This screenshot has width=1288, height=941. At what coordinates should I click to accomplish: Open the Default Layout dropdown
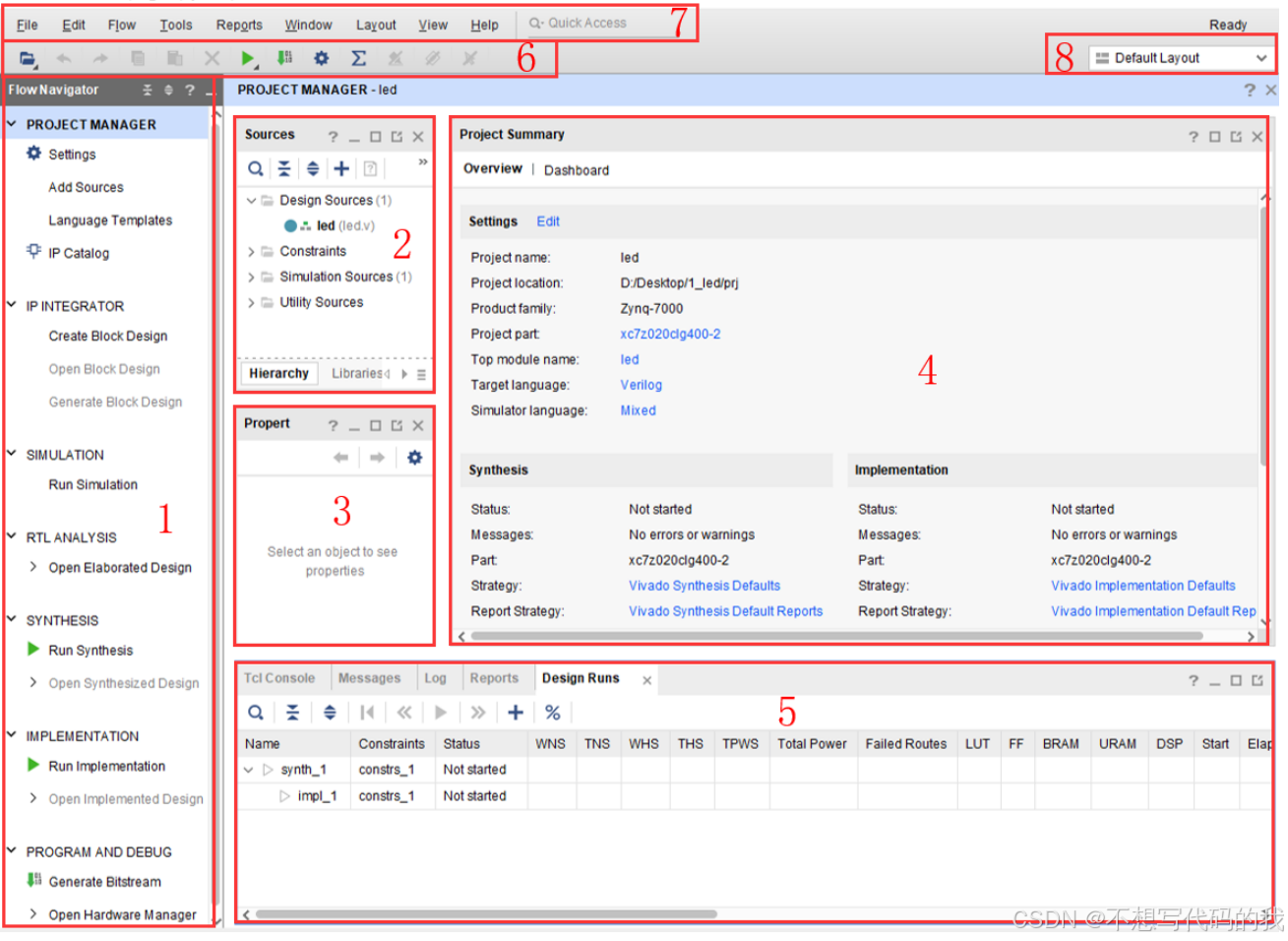(1181, 58)
